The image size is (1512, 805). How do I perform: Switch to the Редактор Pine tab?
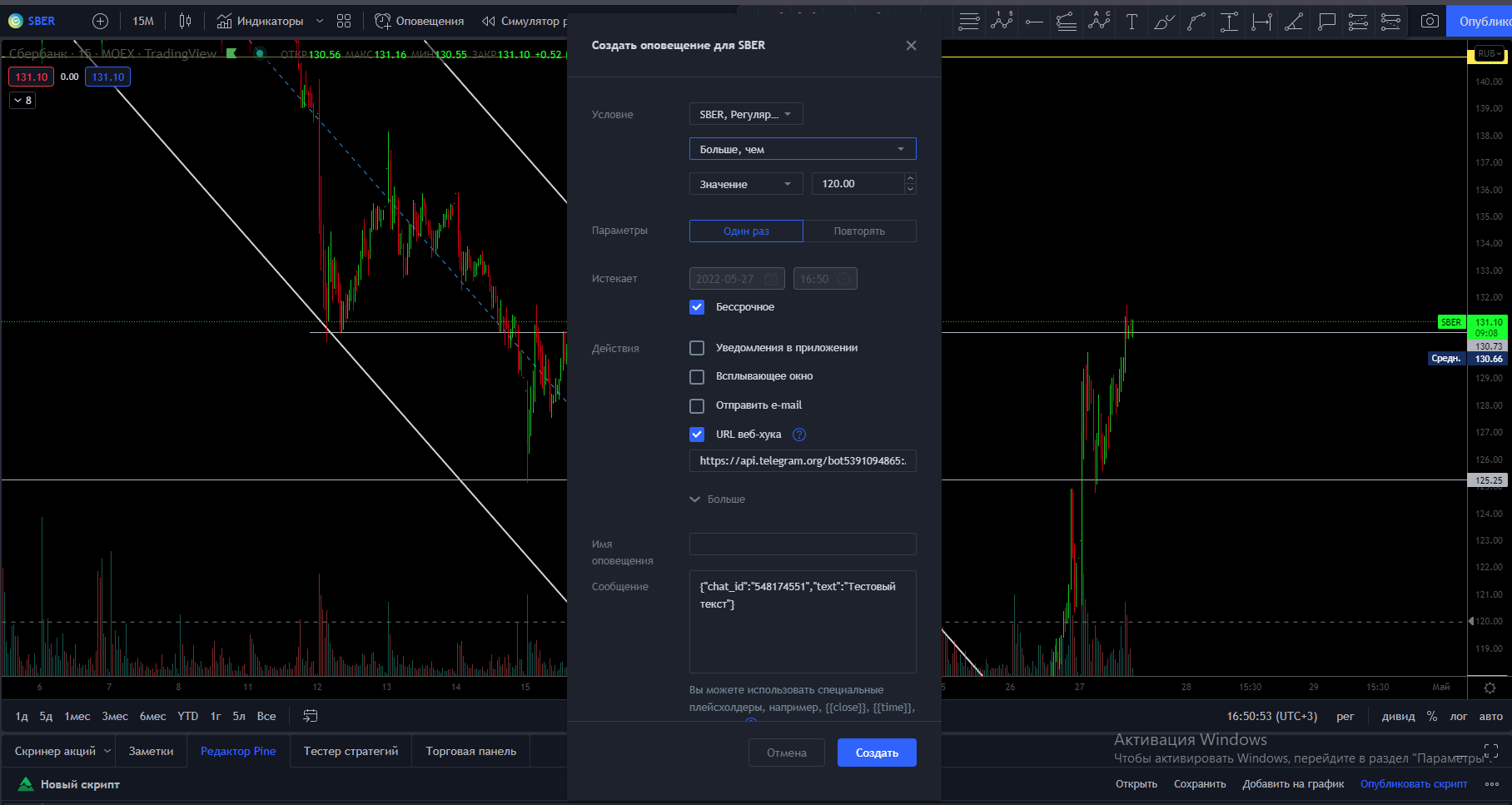(238, 751)
